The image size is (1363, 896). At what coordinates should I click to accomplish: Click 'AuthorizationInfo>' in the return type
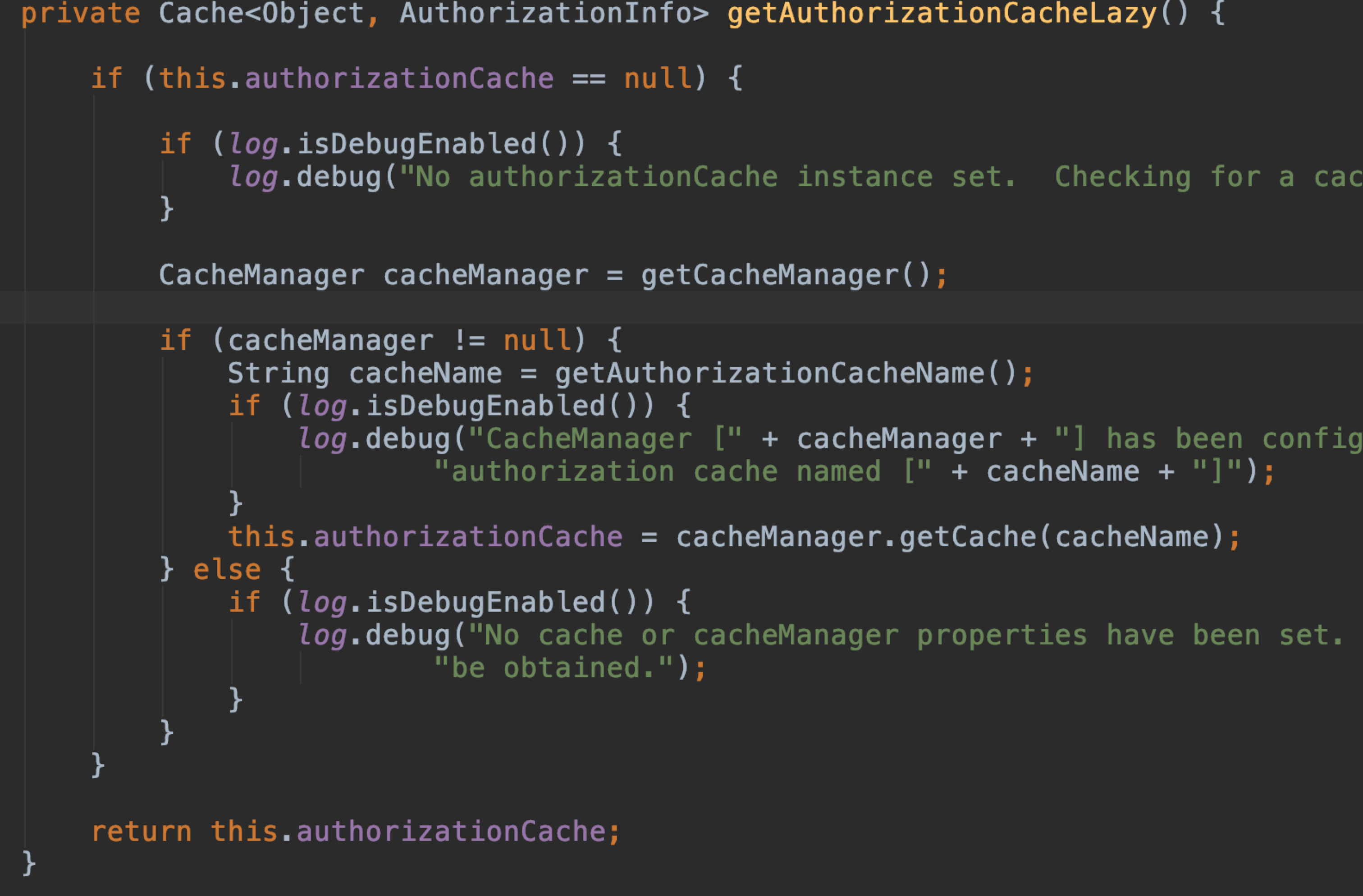tap(554, 13)
